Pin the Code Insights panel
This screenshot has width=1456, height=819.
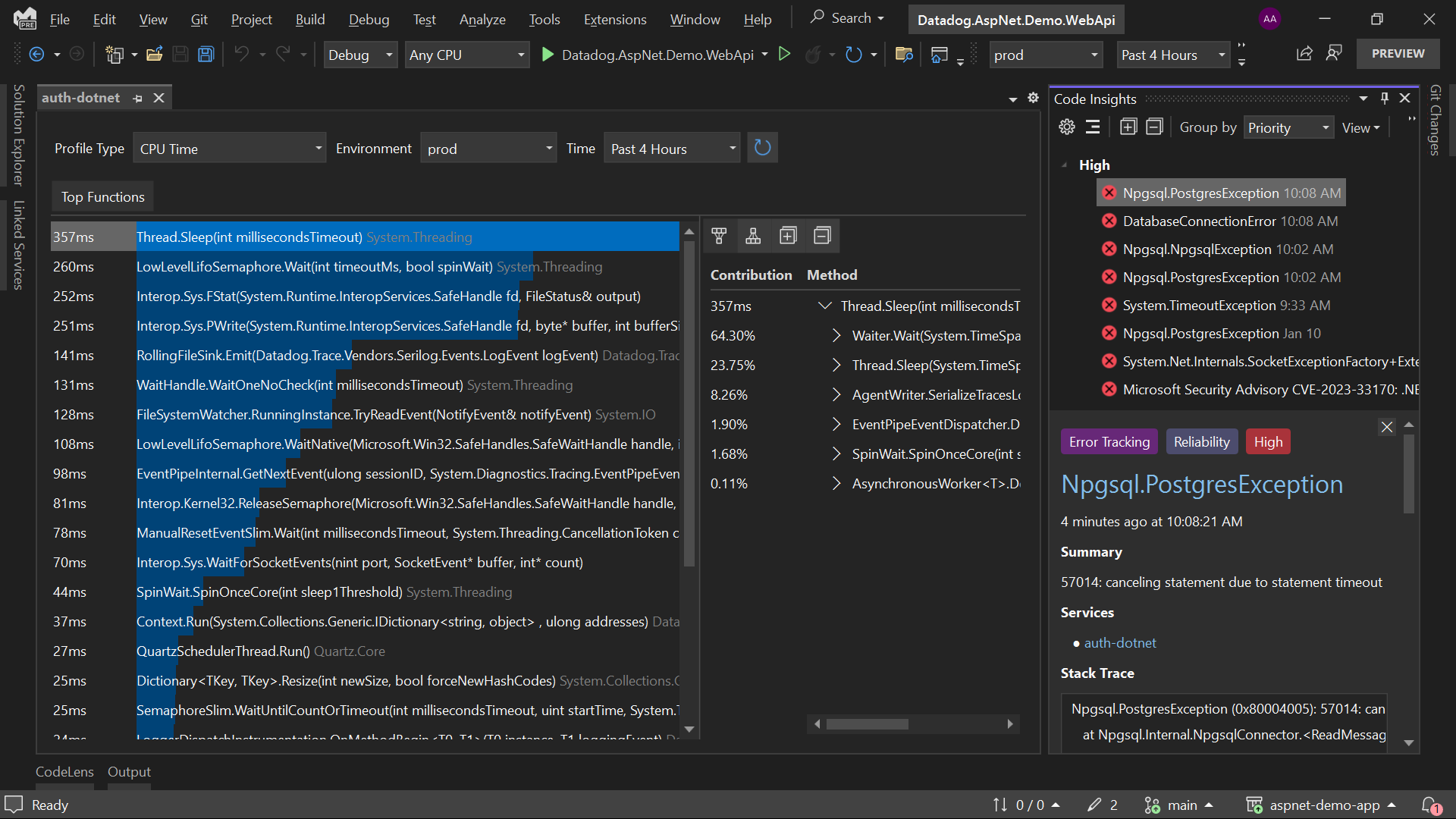[x=1385, y=98]
